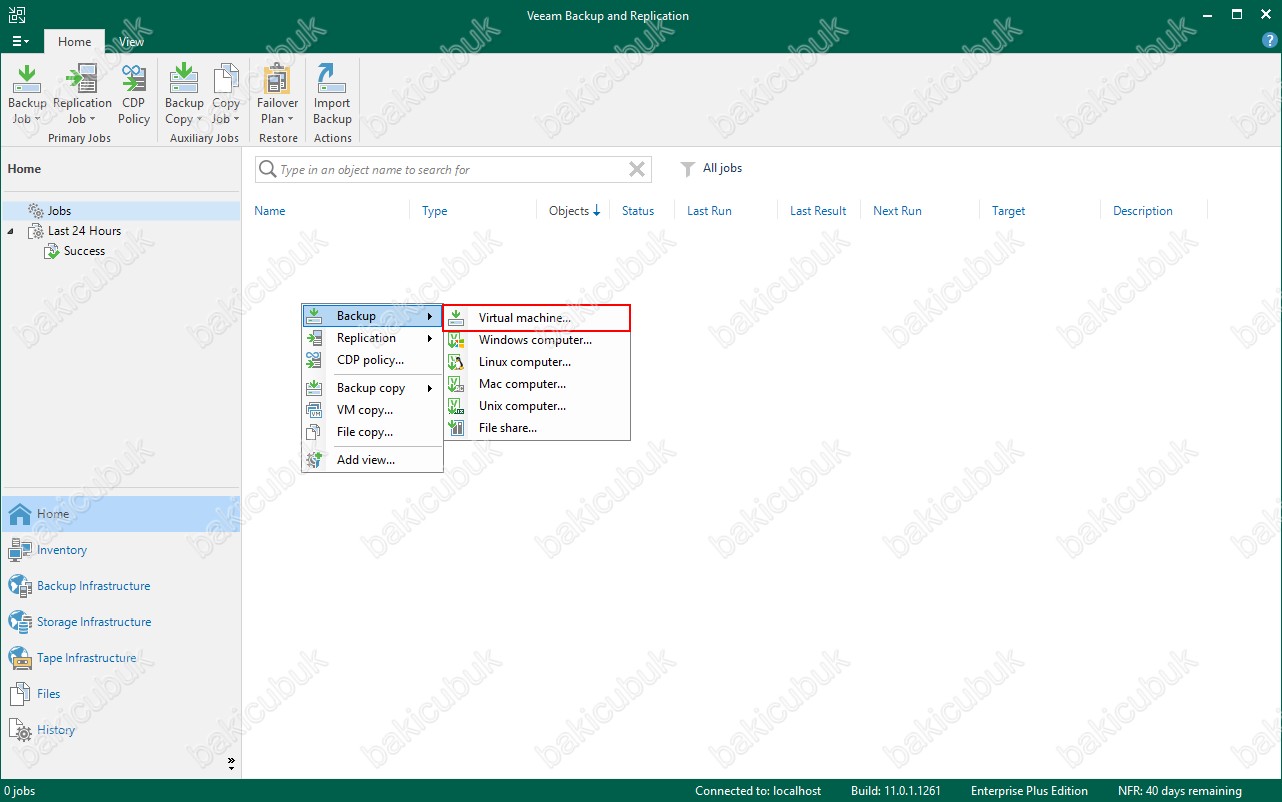
Task: Open the Backup Job ribbon button
Action: click(27, 94)
